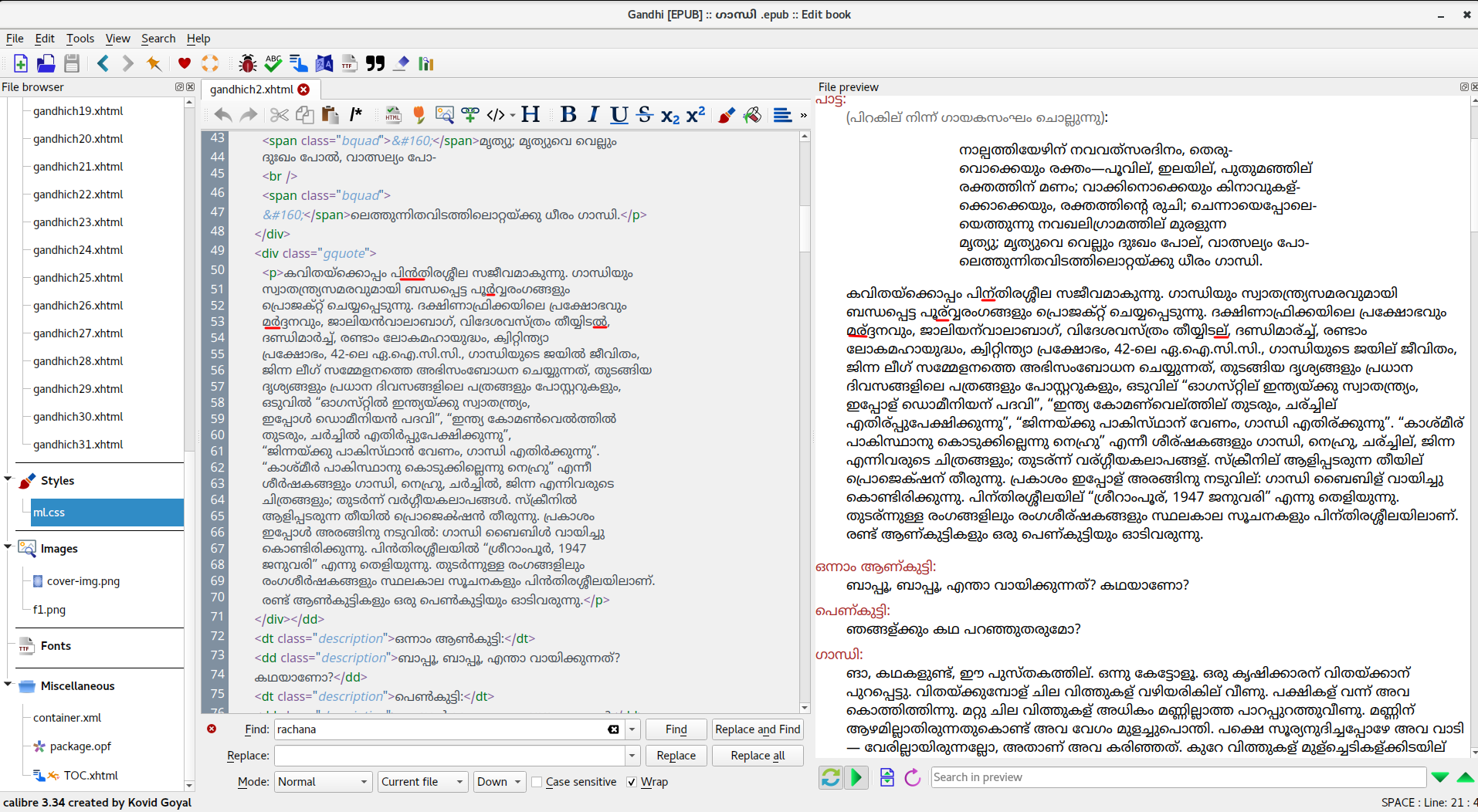The width and height of the screenshot is (1478, 812).
Task: Select cover-img.png in the file browser
Action: pyautogui.click(x=83, y=581)
